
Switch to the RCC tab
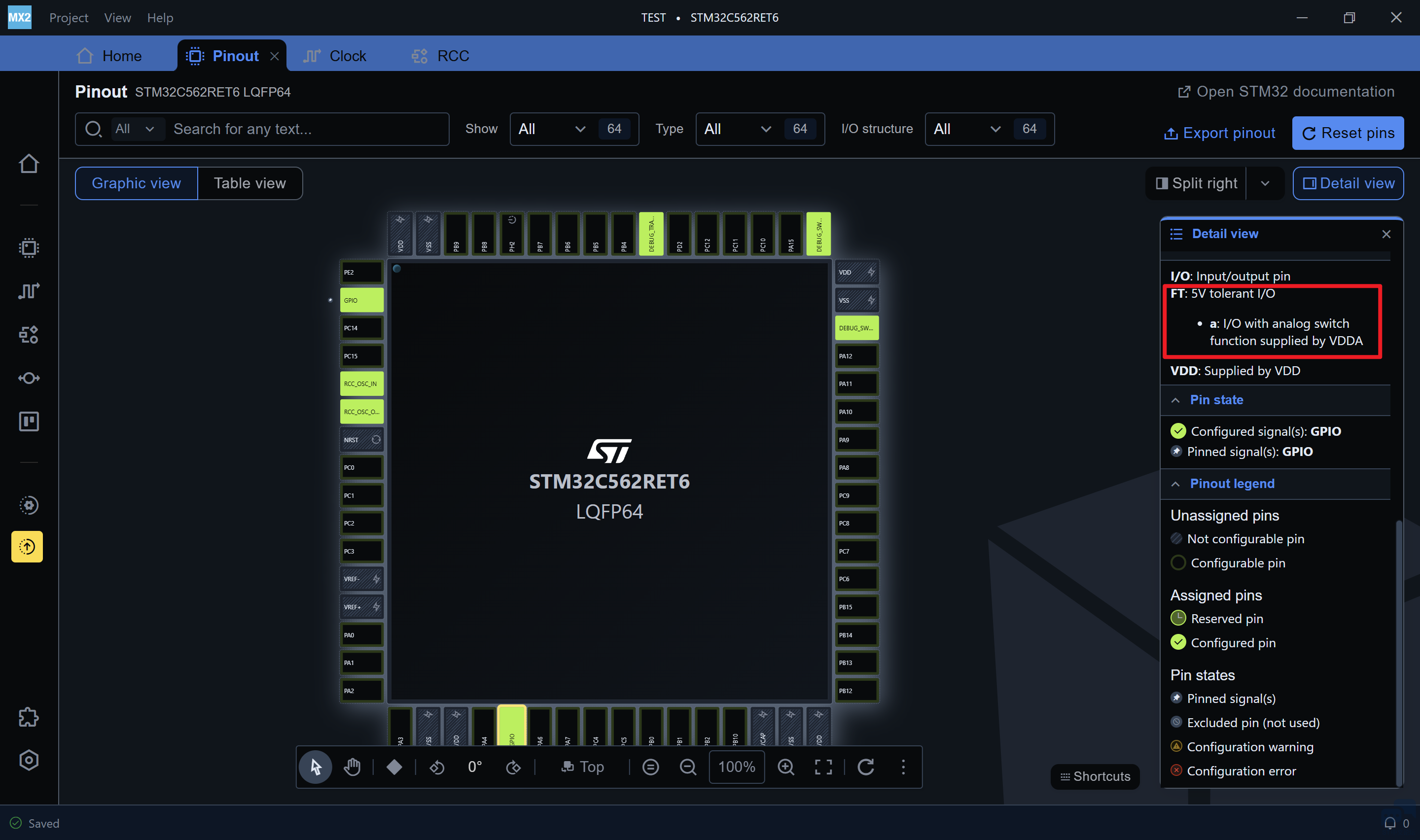click(440, 56)
